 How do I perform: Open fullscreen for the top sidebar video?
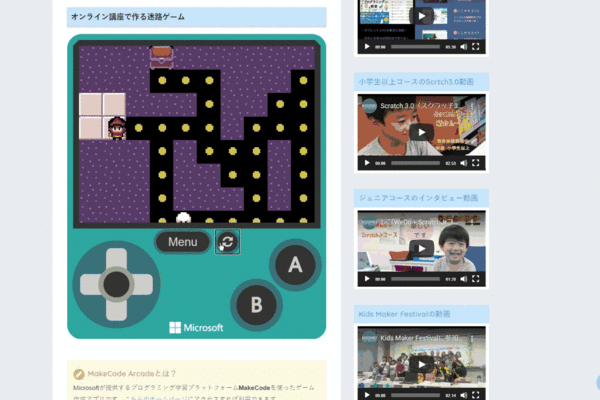476,47
